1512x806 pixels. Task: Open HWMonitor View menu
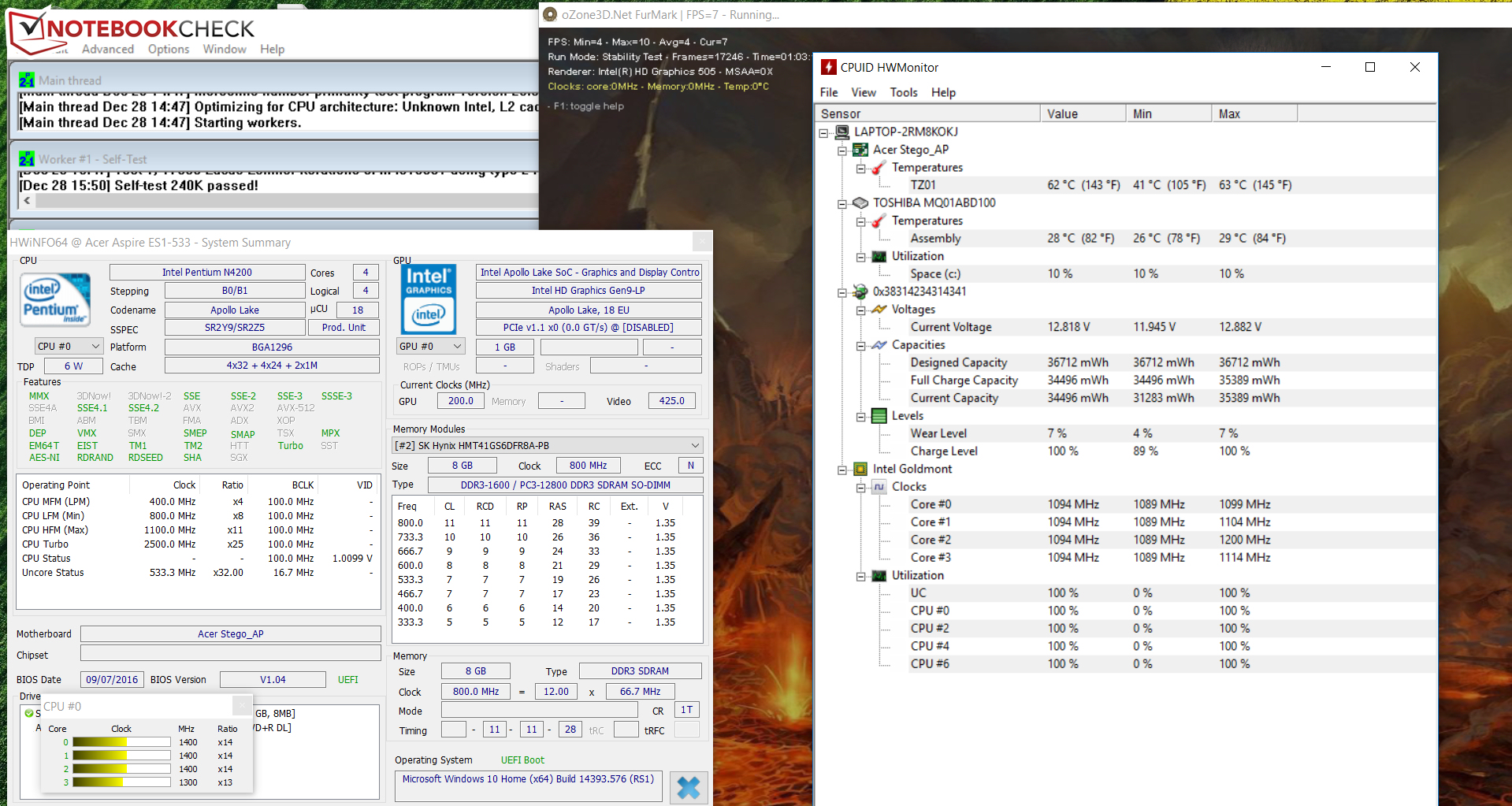pyautogui.click(x=864, y=92)
